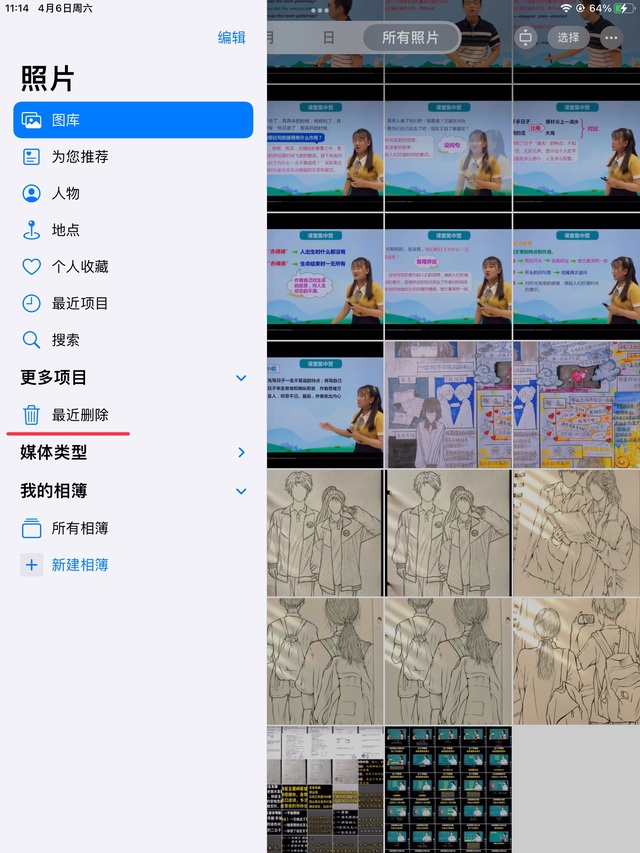Collapse the 更多项目 section chevron
This screenshot has height=853, width=640.
coord(241,378)
